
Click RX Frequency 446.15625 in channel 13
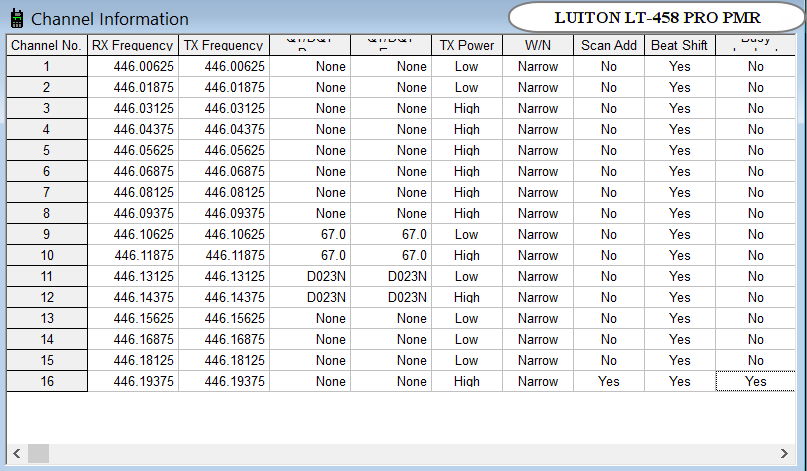133,318
